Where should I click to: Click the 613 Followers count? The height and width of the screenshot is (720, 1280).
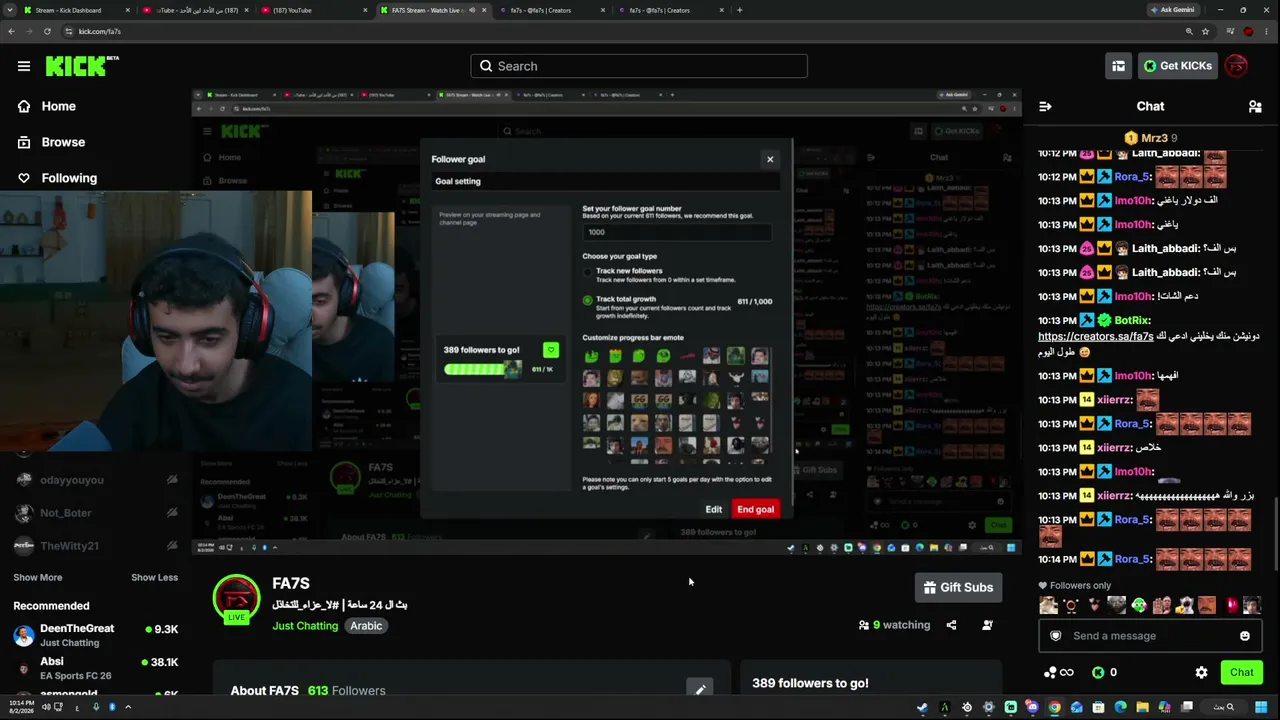coord(346,691)
